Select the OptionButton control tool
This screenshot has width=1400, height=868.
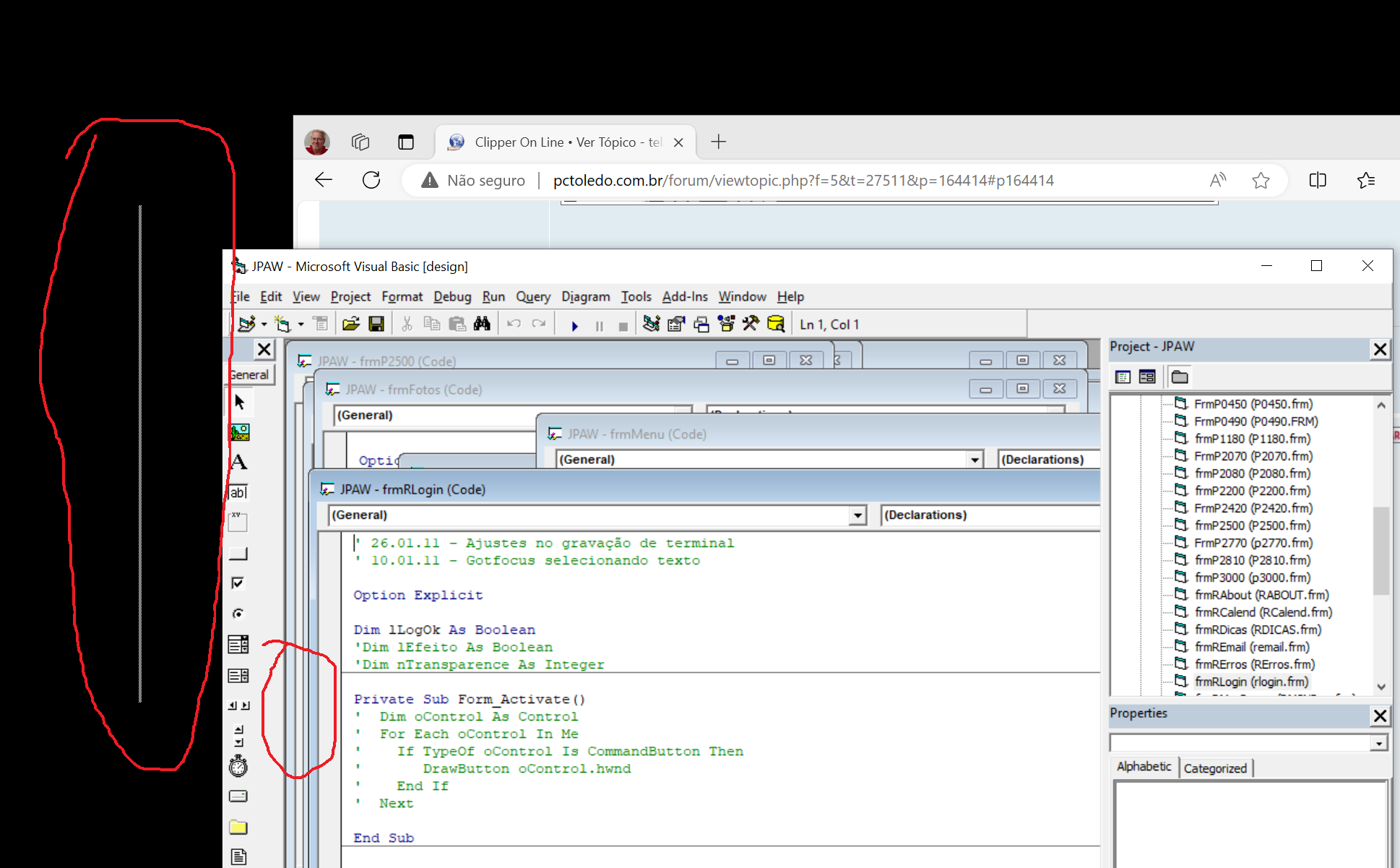(238, 614)
